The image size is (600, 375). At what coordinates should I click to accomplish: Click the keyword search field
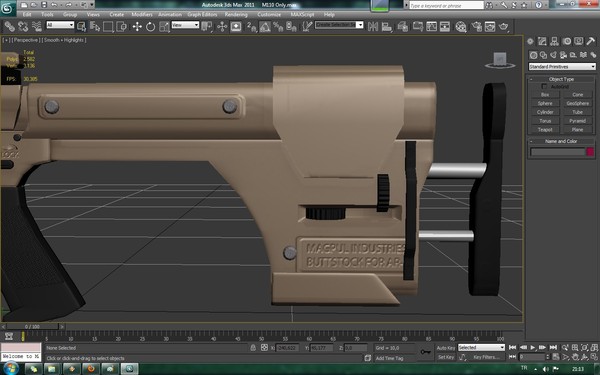pyautogui.click(x=446, y=5)
